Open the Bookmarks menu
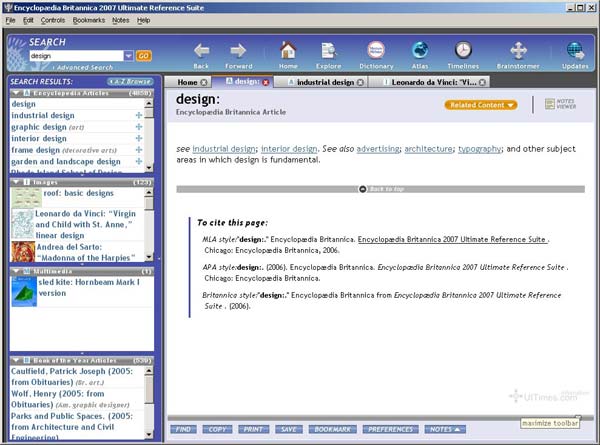Viewport: 600px width, 445px height. pyautogui.click(x=89, y=20)
